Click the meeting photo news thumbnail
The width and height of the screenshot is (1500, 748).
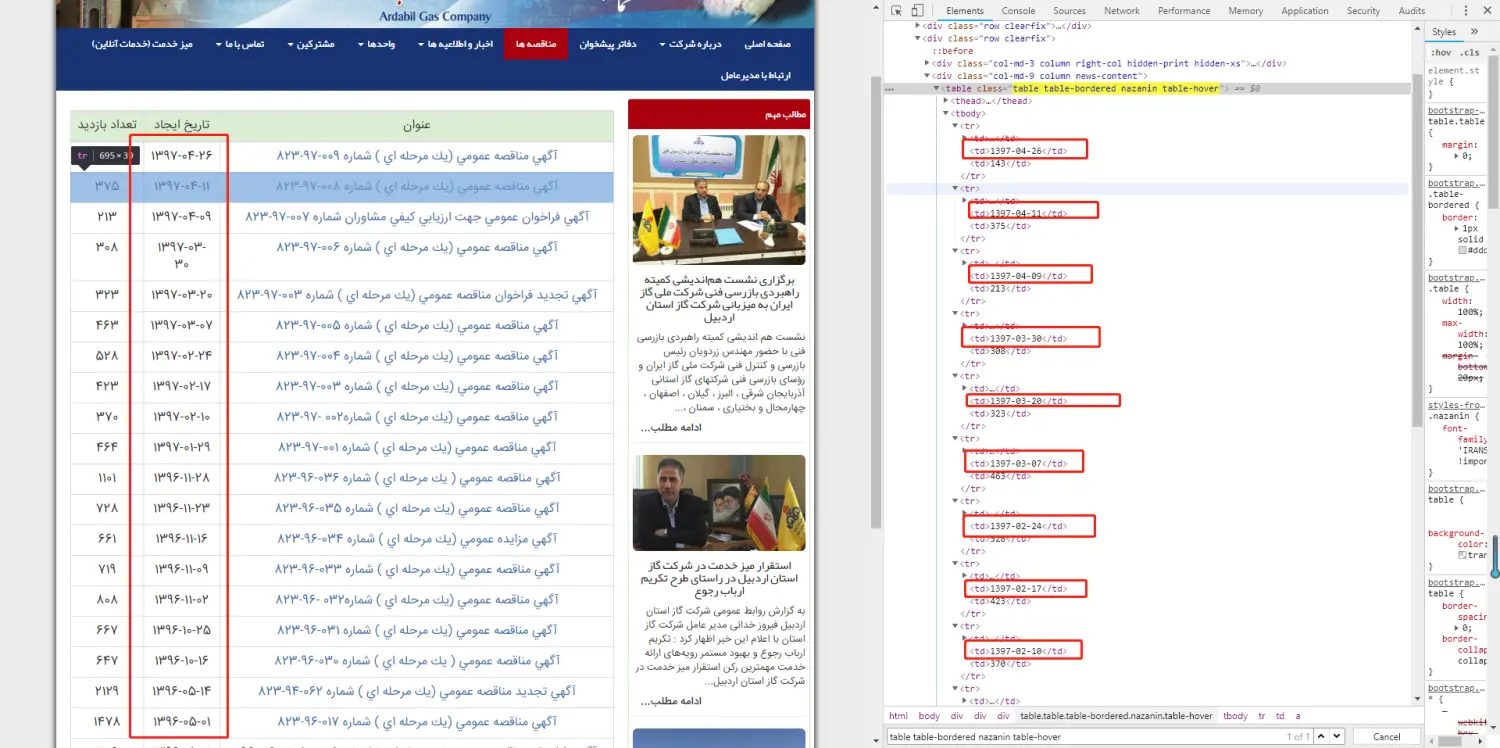tap(719, 200)
